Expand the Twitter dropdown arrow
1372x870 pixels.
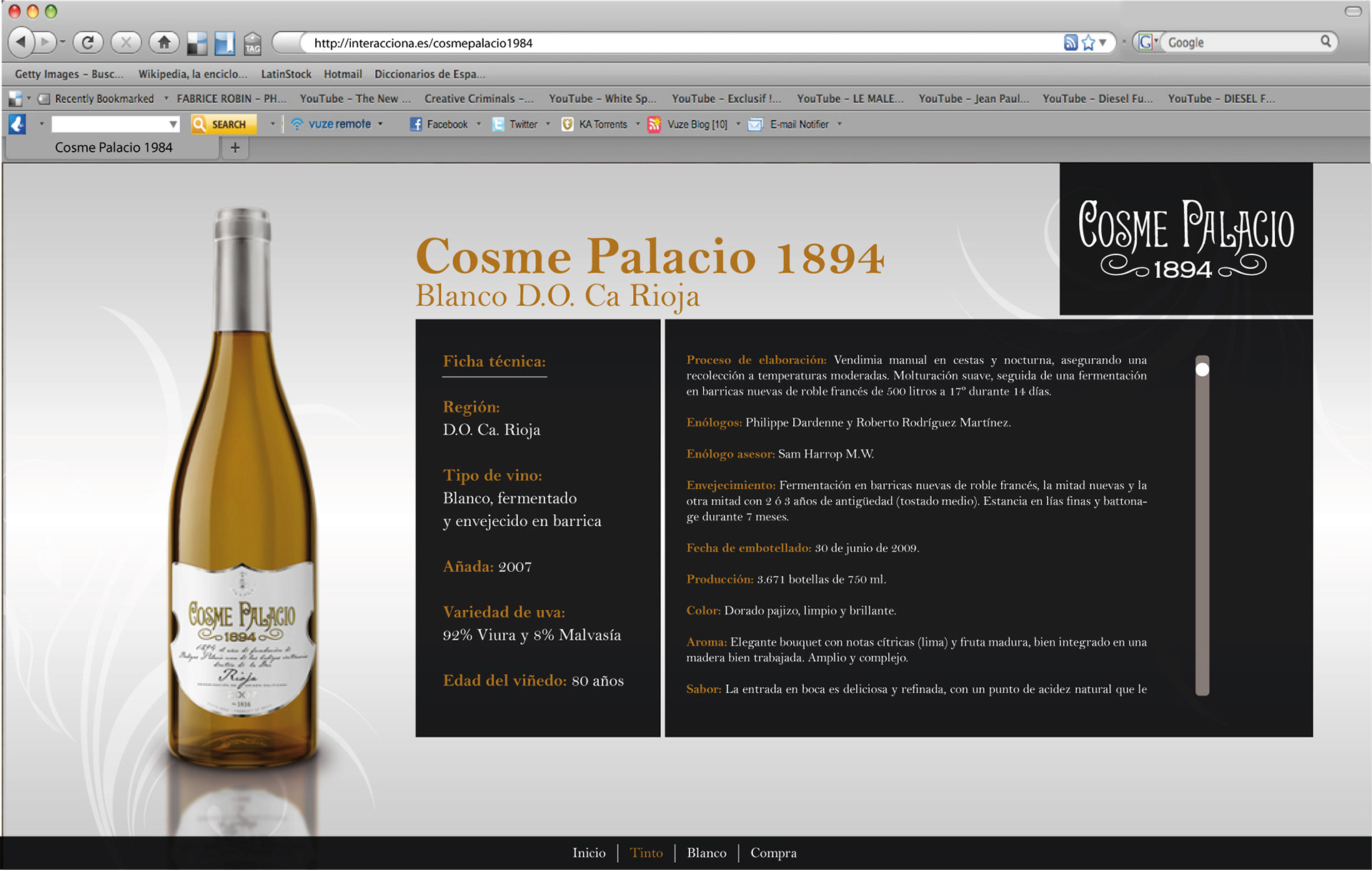click(547, 124)
